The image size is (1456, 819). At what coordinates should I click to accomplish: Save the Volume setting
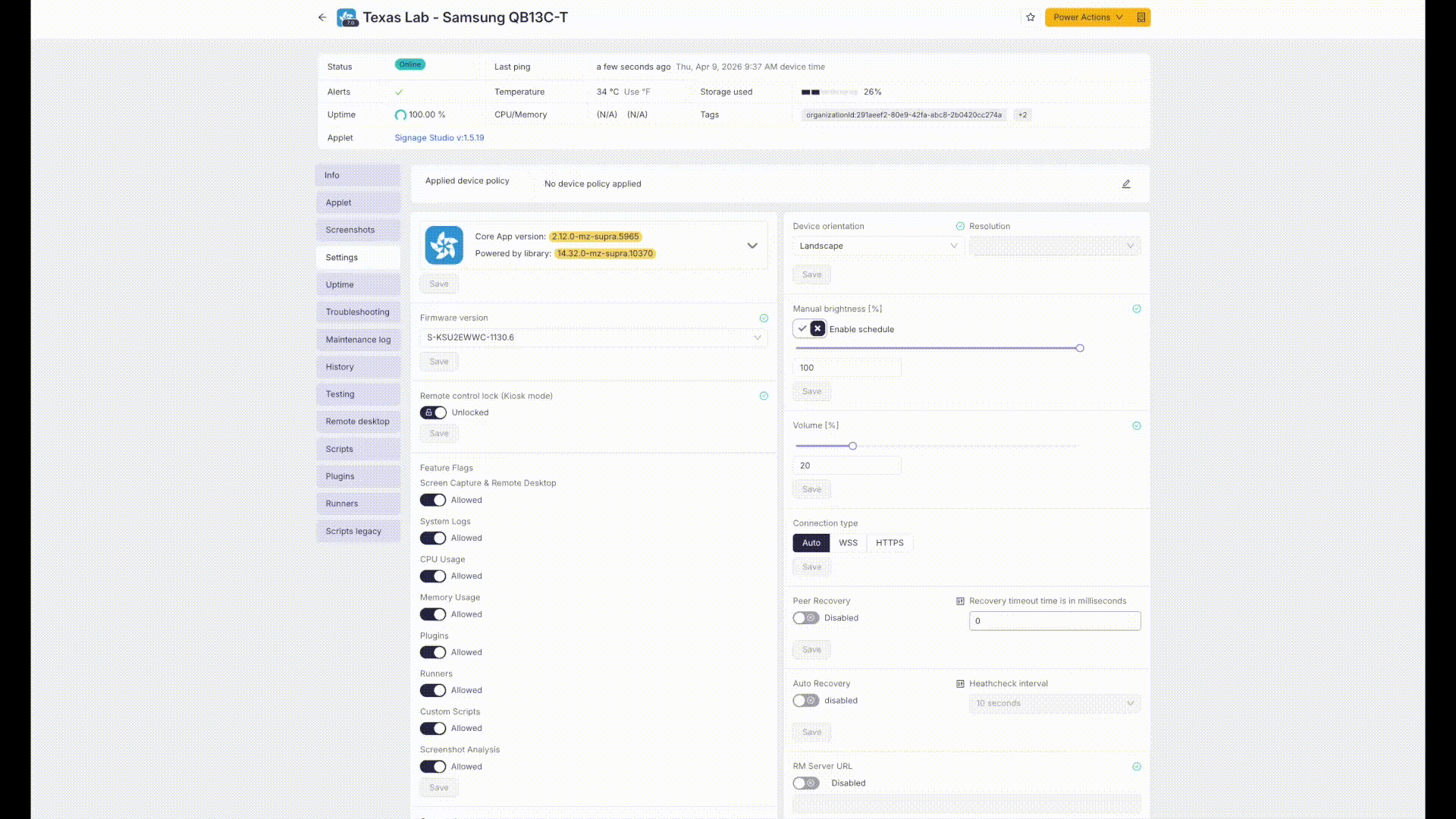811,490
